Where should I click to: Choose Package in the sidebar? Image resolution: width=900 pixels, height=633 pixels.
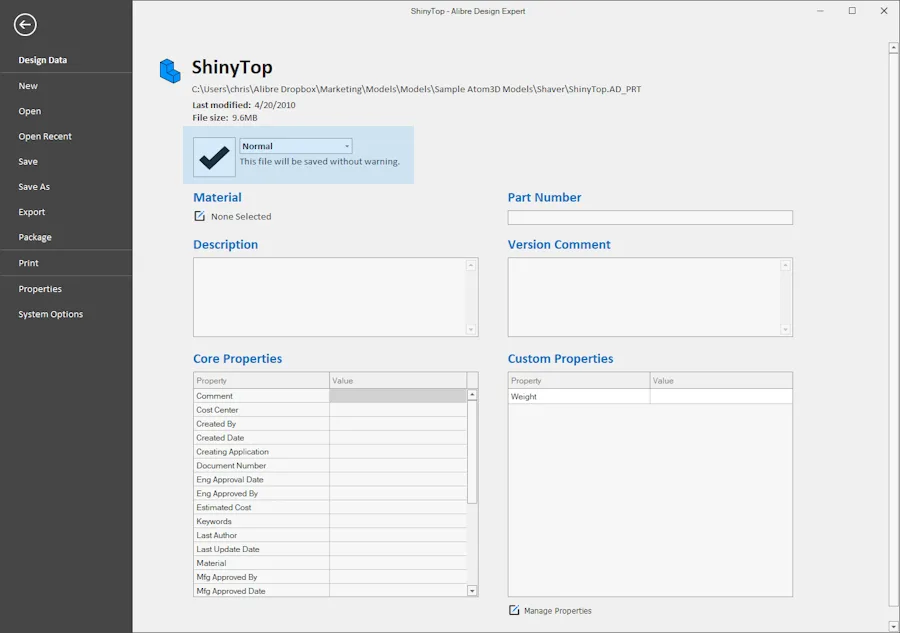point(35,237)
